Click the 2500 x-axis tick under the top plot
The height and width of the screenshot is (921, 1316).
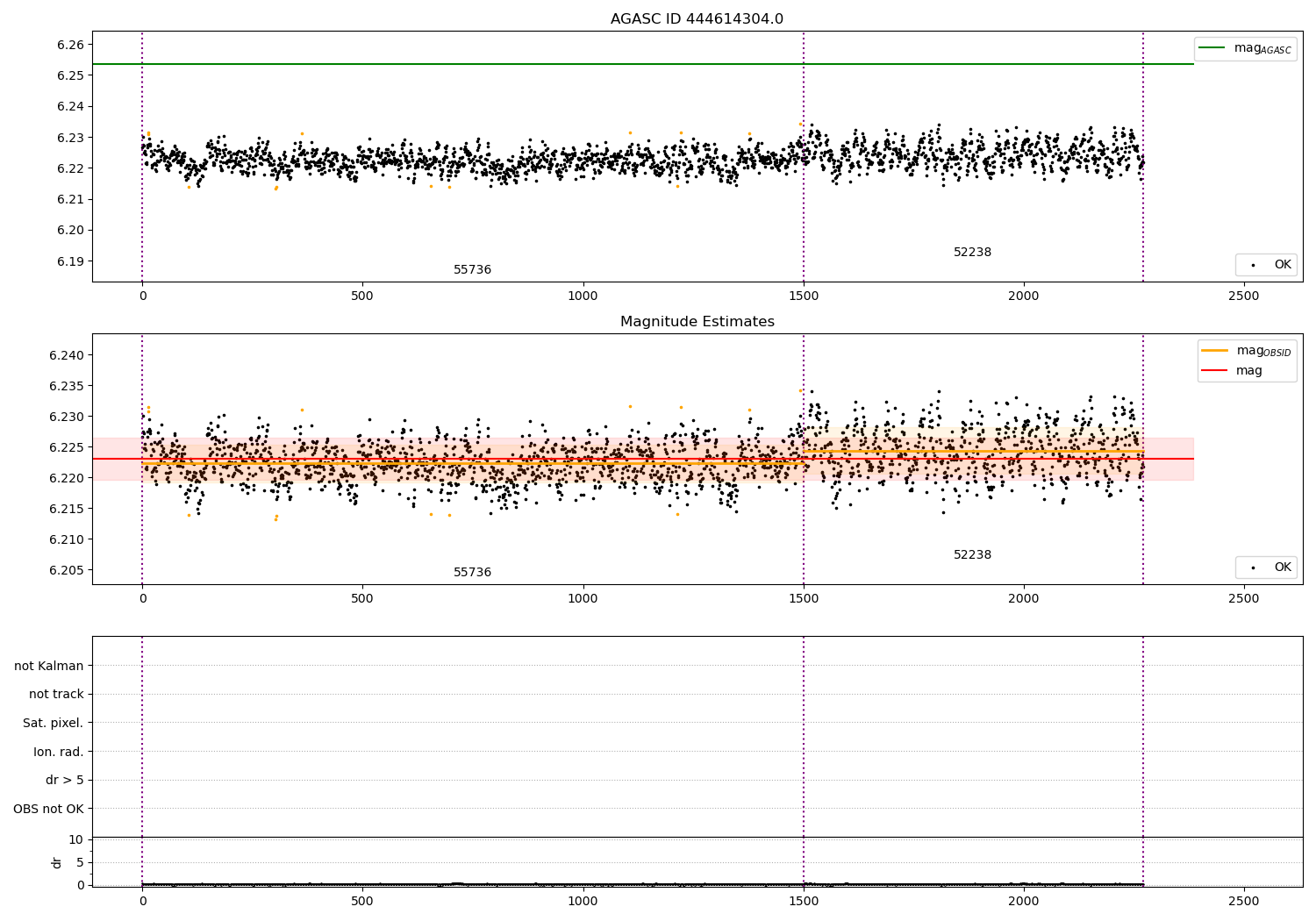1244,296
